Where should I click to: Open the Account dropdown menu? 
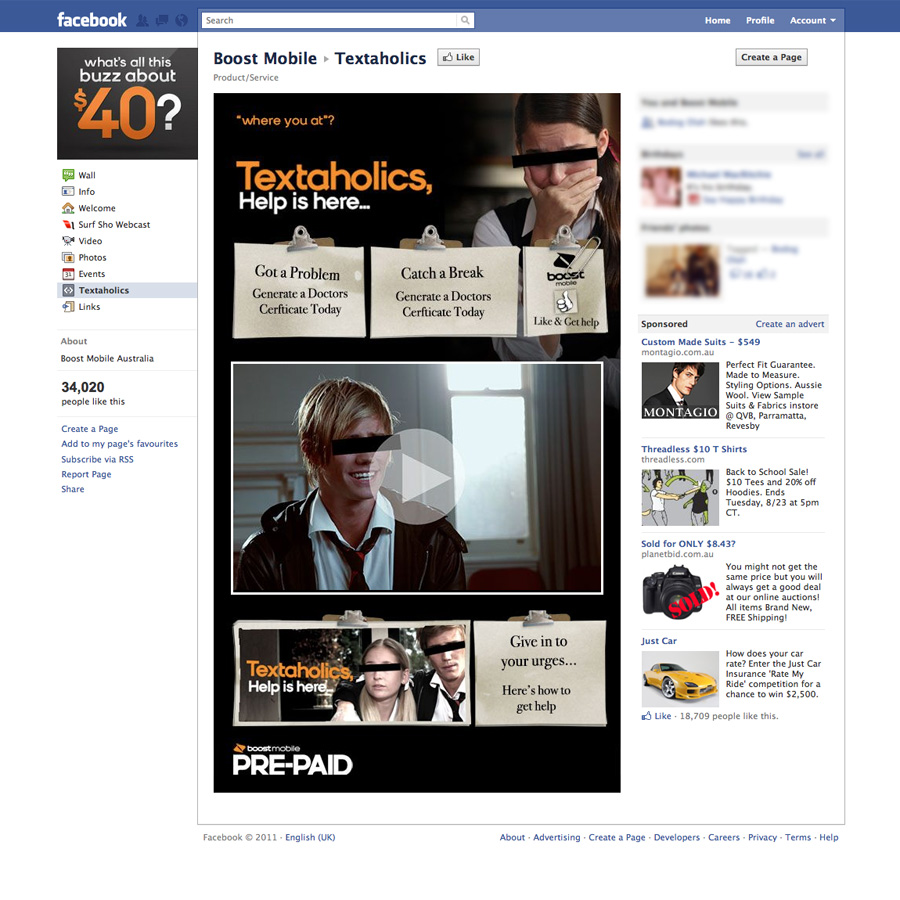click(x=812, y=20)
